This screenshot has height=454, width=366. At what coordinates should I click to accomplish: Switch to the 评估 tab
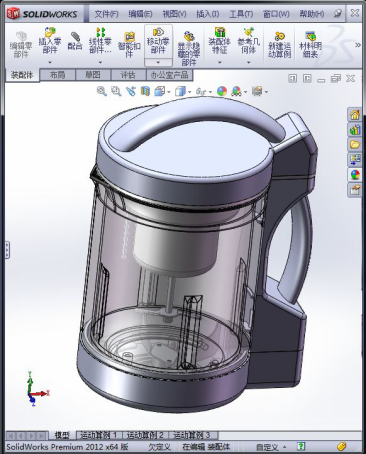pos(128,75)
